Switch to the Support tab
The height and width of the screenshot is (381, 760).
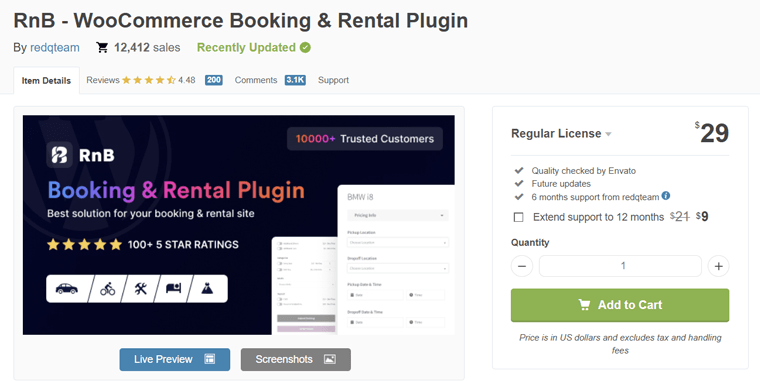[x=333, y=80]
